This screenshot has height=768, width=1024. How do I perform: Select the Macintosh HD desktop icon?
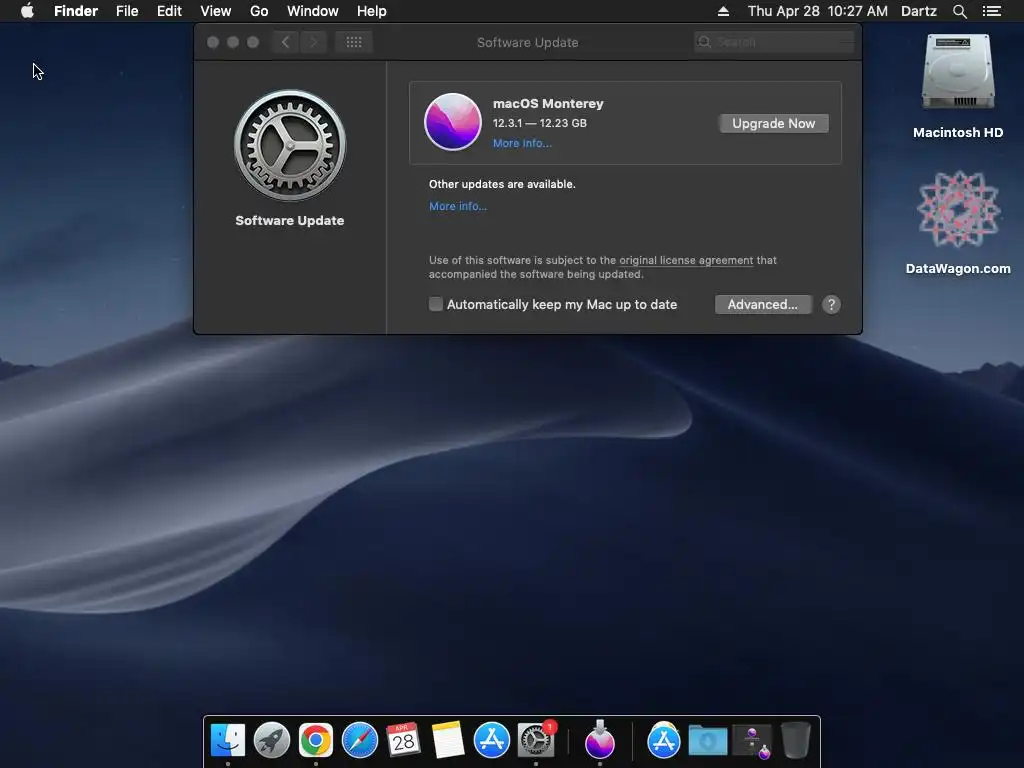[958, 86]
